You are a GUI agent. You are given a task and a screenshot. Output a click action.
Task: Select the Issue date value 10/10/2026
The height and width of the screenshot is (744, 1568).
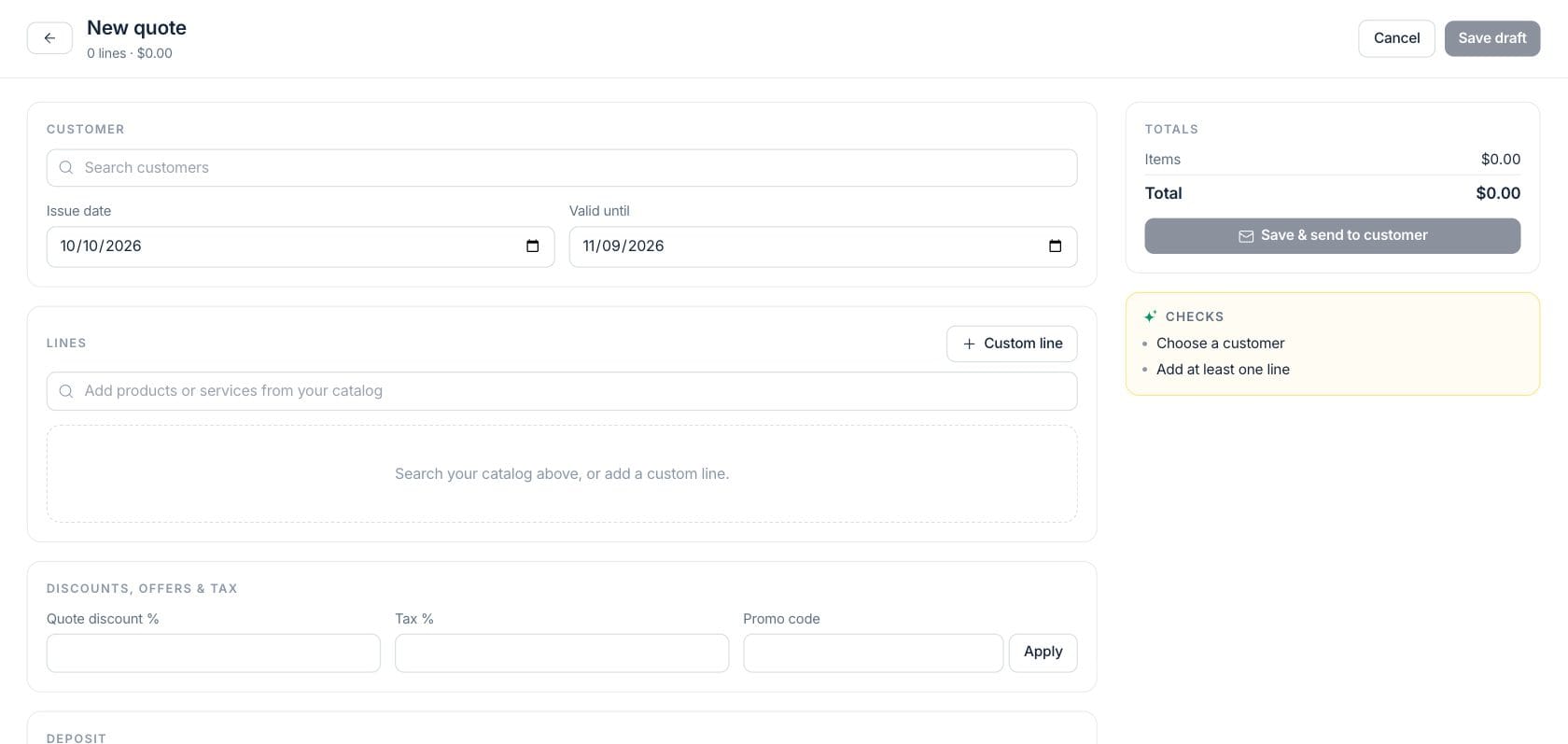(x=101, y=246)
